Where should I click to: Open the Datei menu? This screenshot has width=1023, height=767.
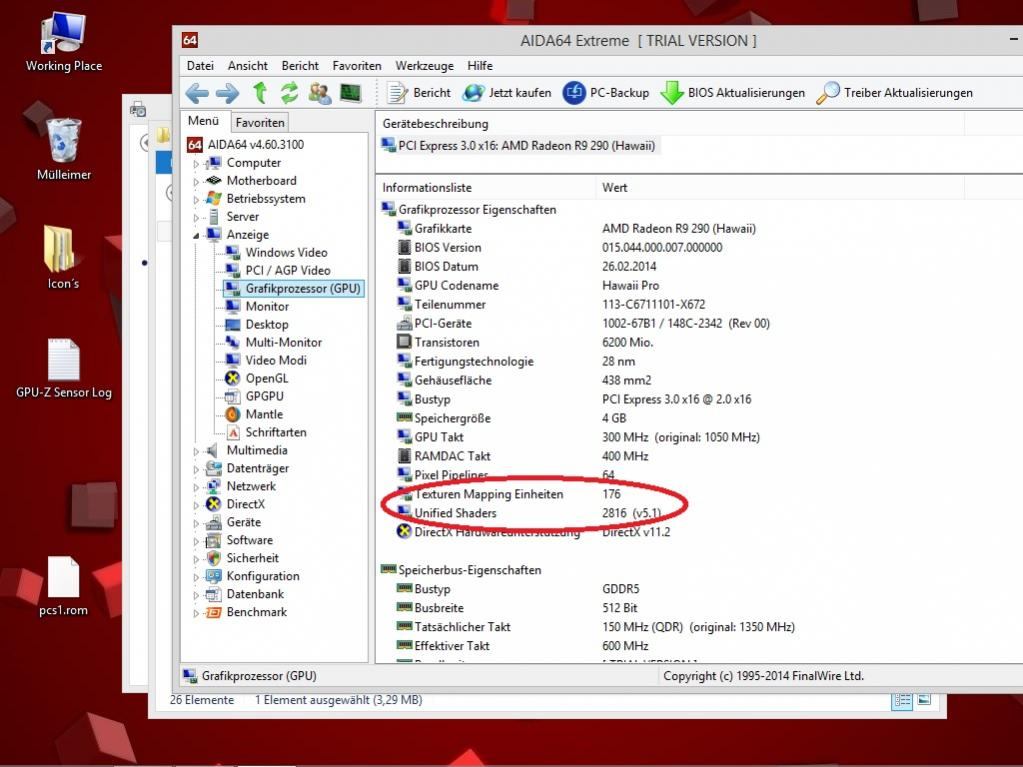200,66
